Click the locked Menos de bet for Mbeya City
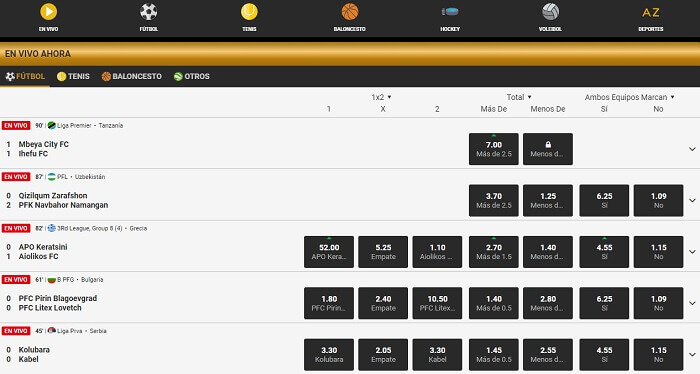Screen dimensions: 700x374 548,149
